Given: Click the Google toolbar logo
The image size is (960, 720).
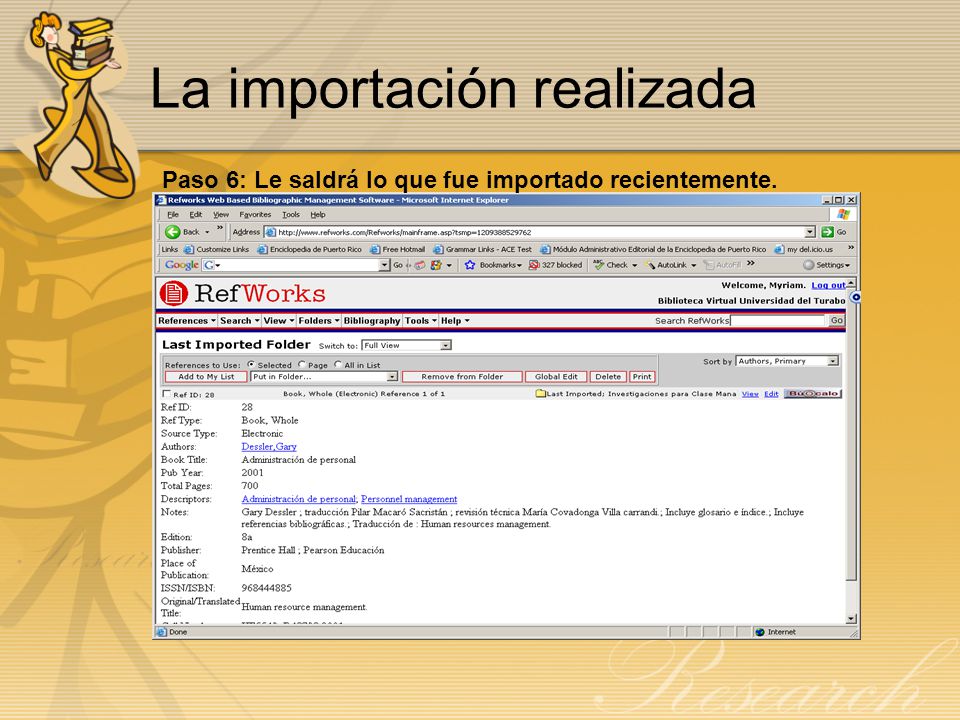Looking at the screenshot, I should 181,264.
